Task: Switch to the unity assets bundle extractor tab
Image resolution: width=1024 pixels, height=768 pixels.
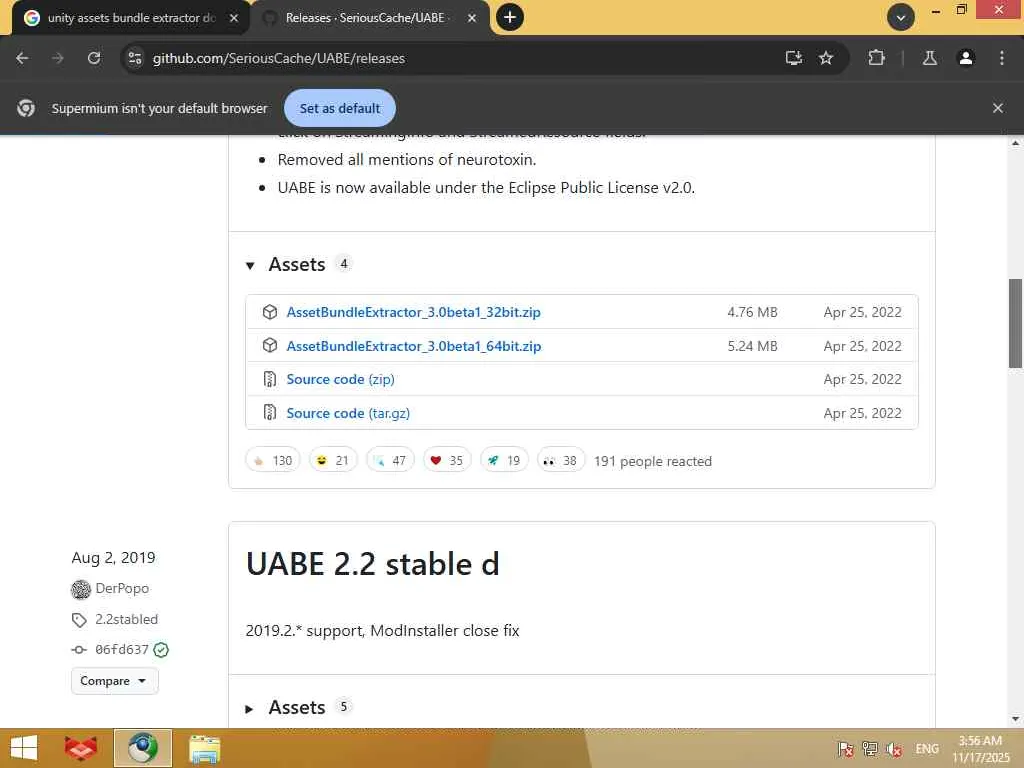Action: (130, 18)
